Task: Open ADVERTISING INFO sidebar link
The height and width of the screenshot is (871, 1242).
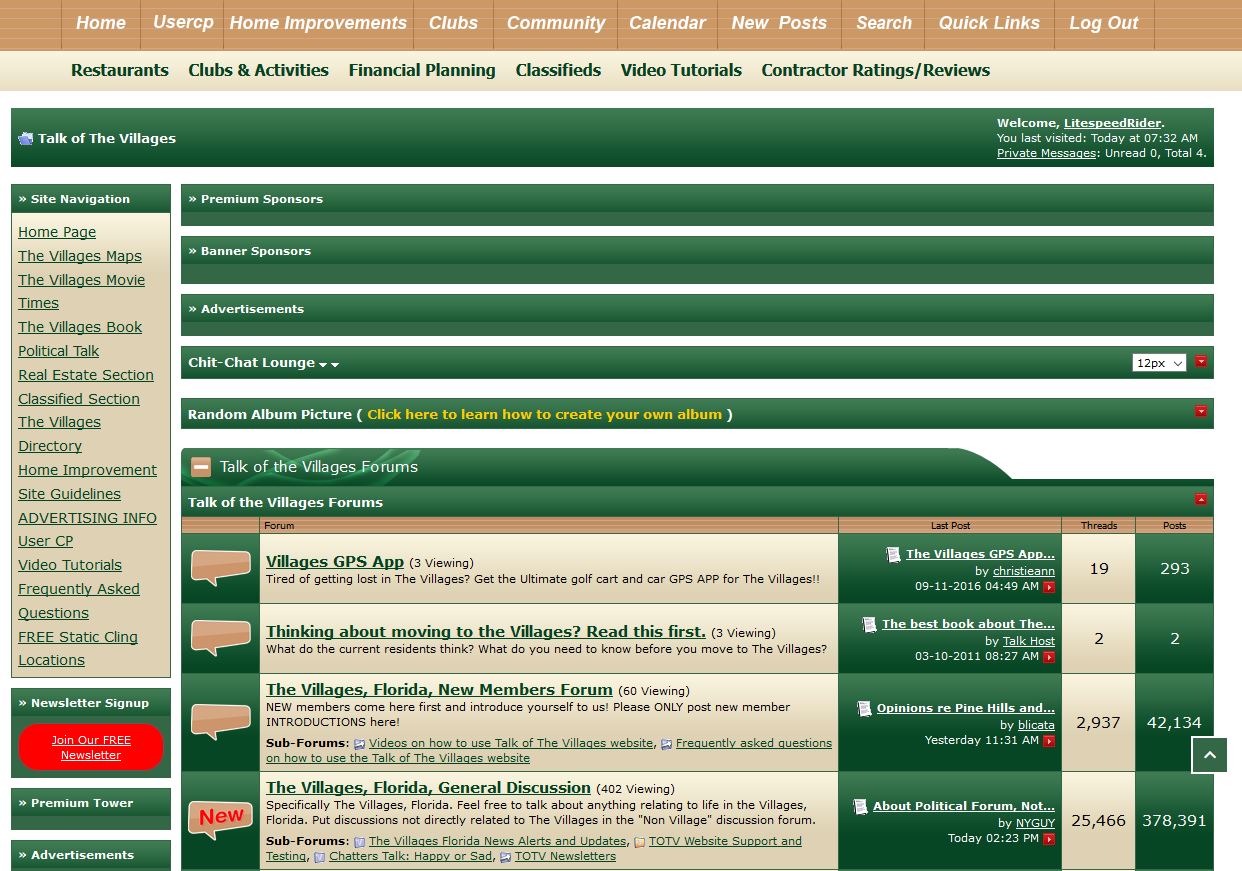Action: (x=87, y=518)
